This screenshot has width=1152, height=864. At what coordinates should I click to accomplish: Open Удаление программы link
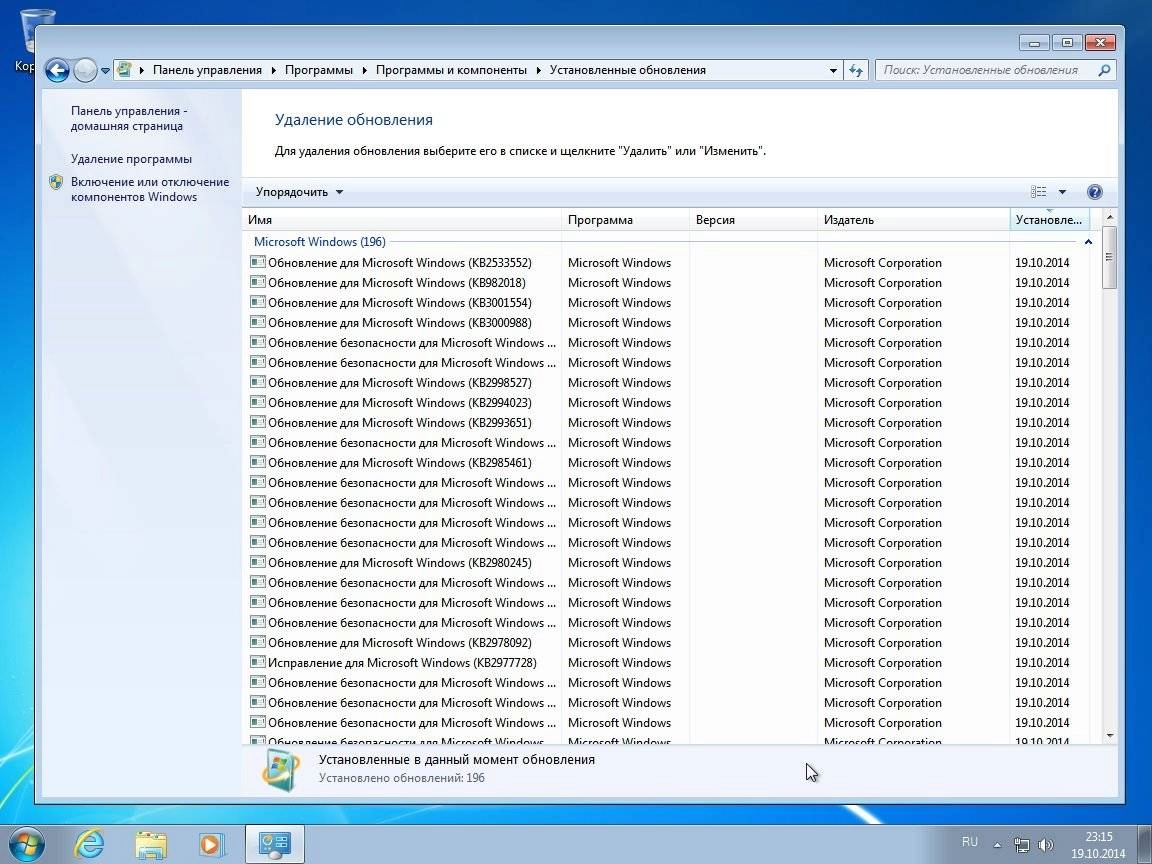click(x=131, y=159)
